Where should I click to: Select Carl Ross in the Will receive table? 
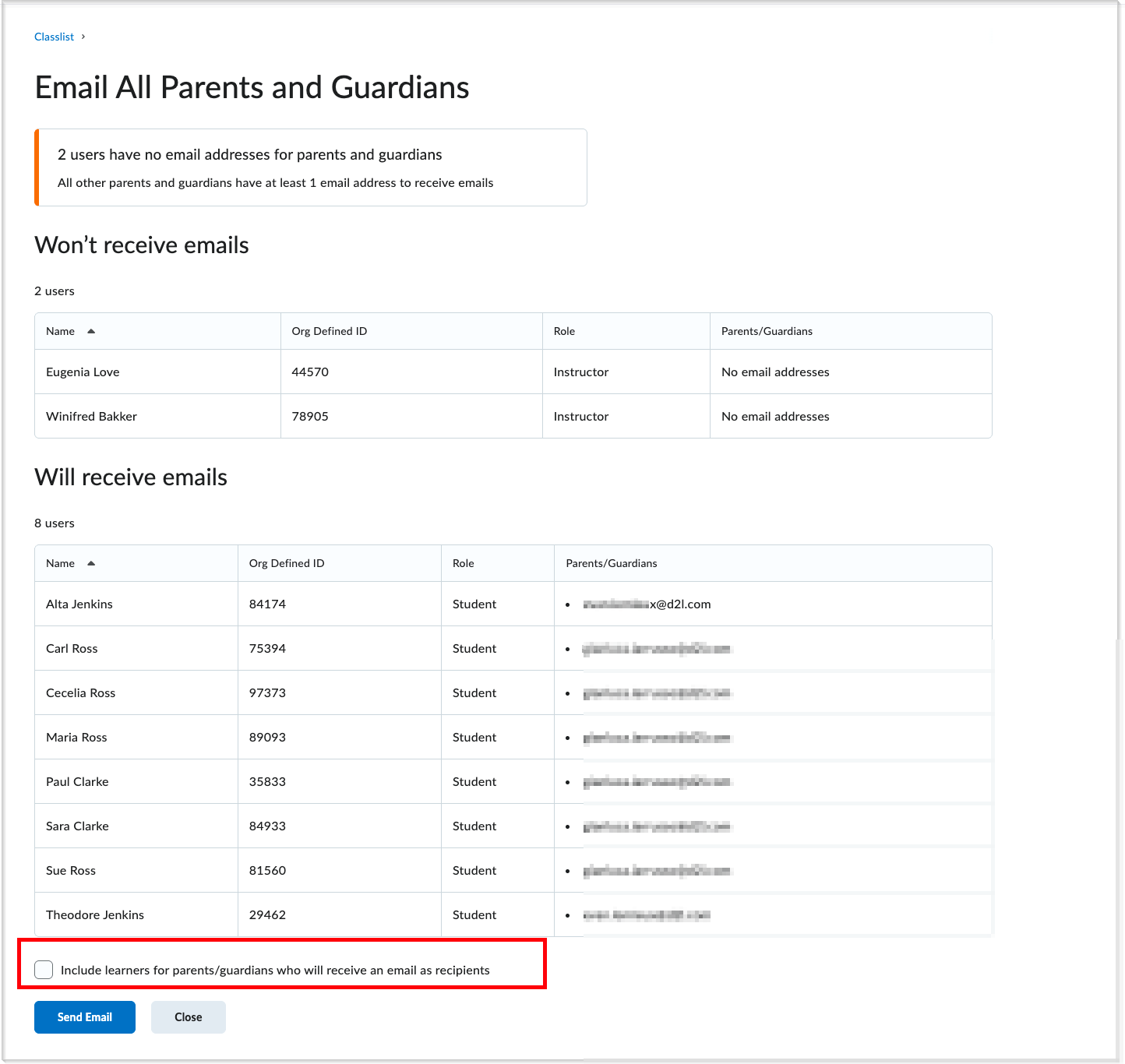coord(71,648)
